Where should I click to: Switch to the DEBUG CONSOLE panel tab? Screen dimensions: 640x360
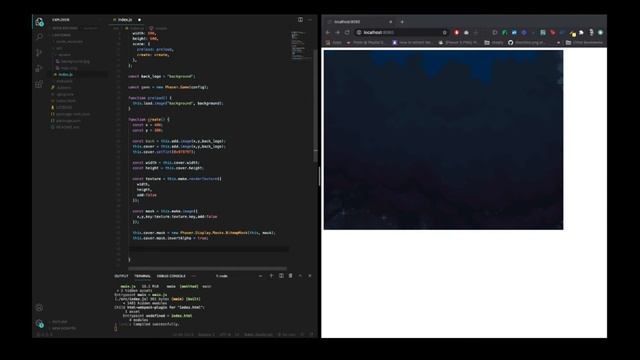coord(171,276)
